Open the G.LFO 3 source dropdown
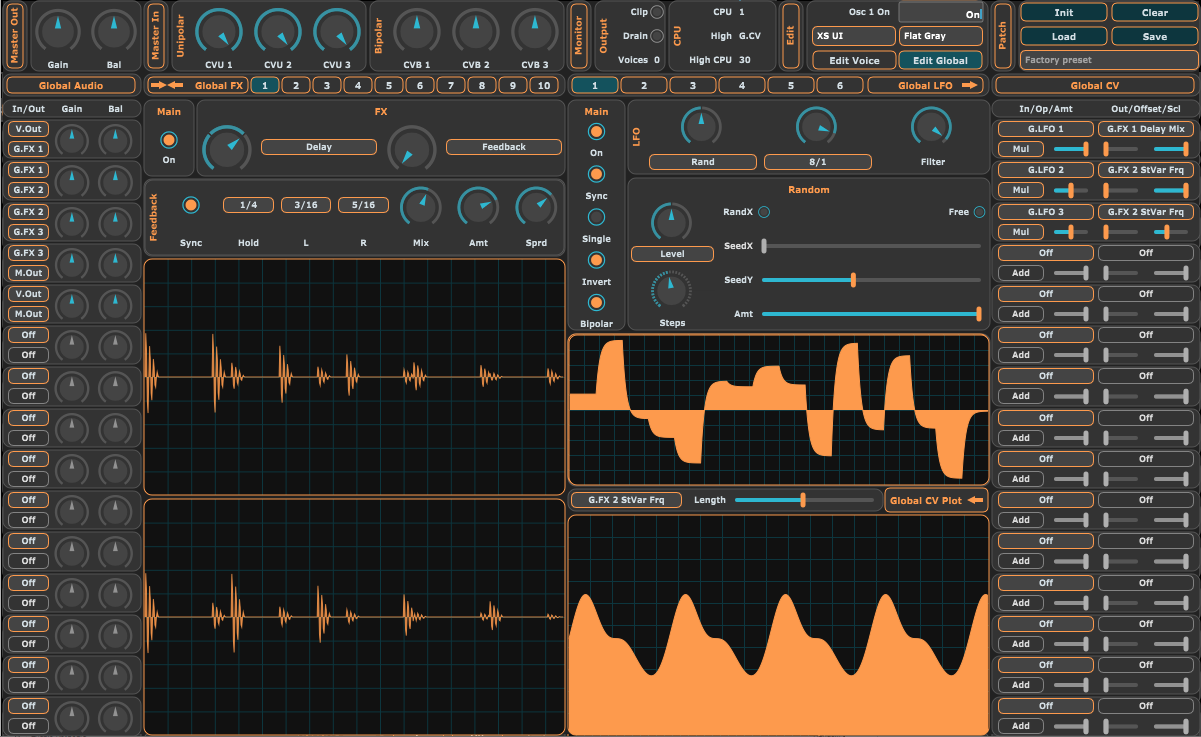This screenshot has width=1201, height=737. click(x=1046, y=212)
